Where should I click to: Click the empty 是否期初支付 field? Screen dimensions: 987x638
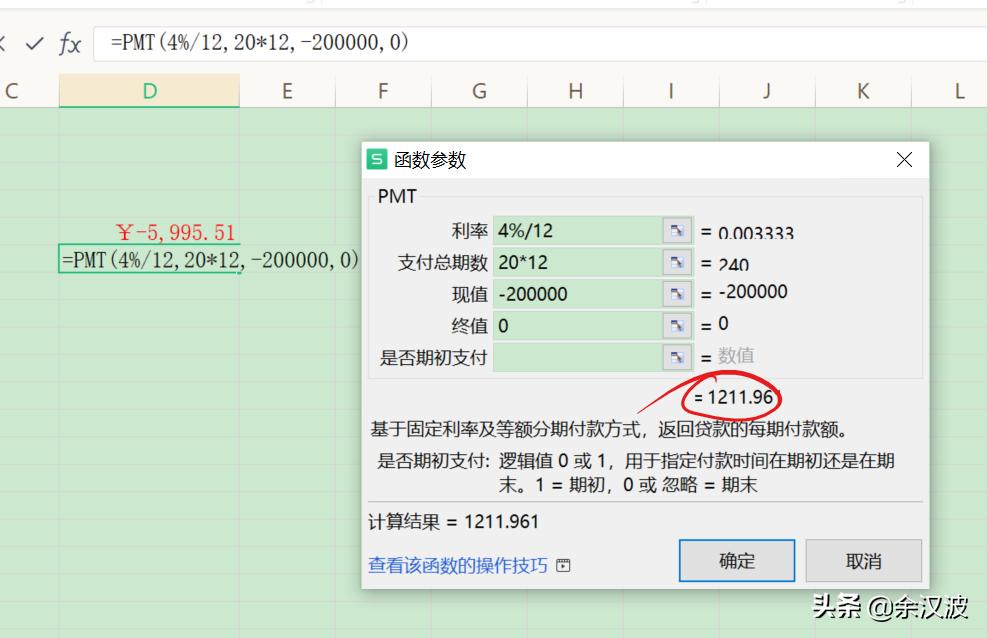pyautogui.click(x=580, y=356)
